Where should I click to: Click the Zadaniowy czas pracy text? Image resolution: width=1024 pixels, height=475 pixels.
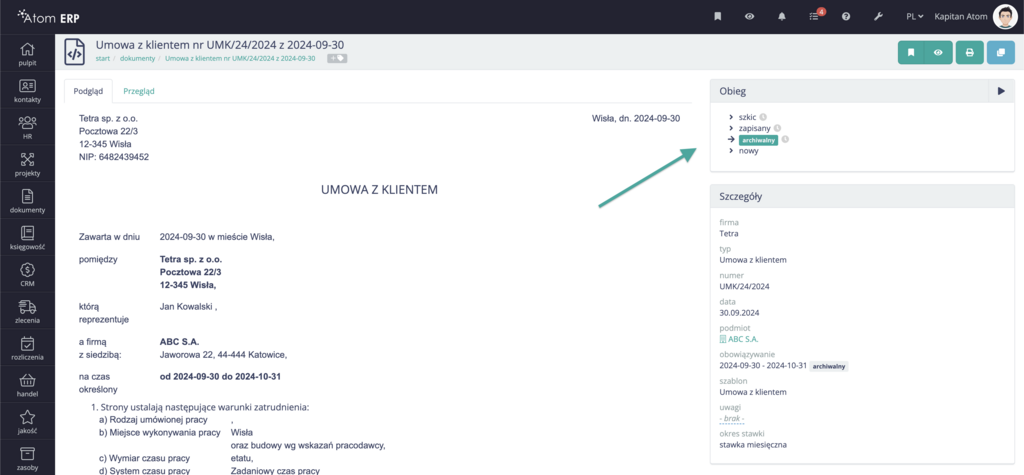click(x=276, y=470)
